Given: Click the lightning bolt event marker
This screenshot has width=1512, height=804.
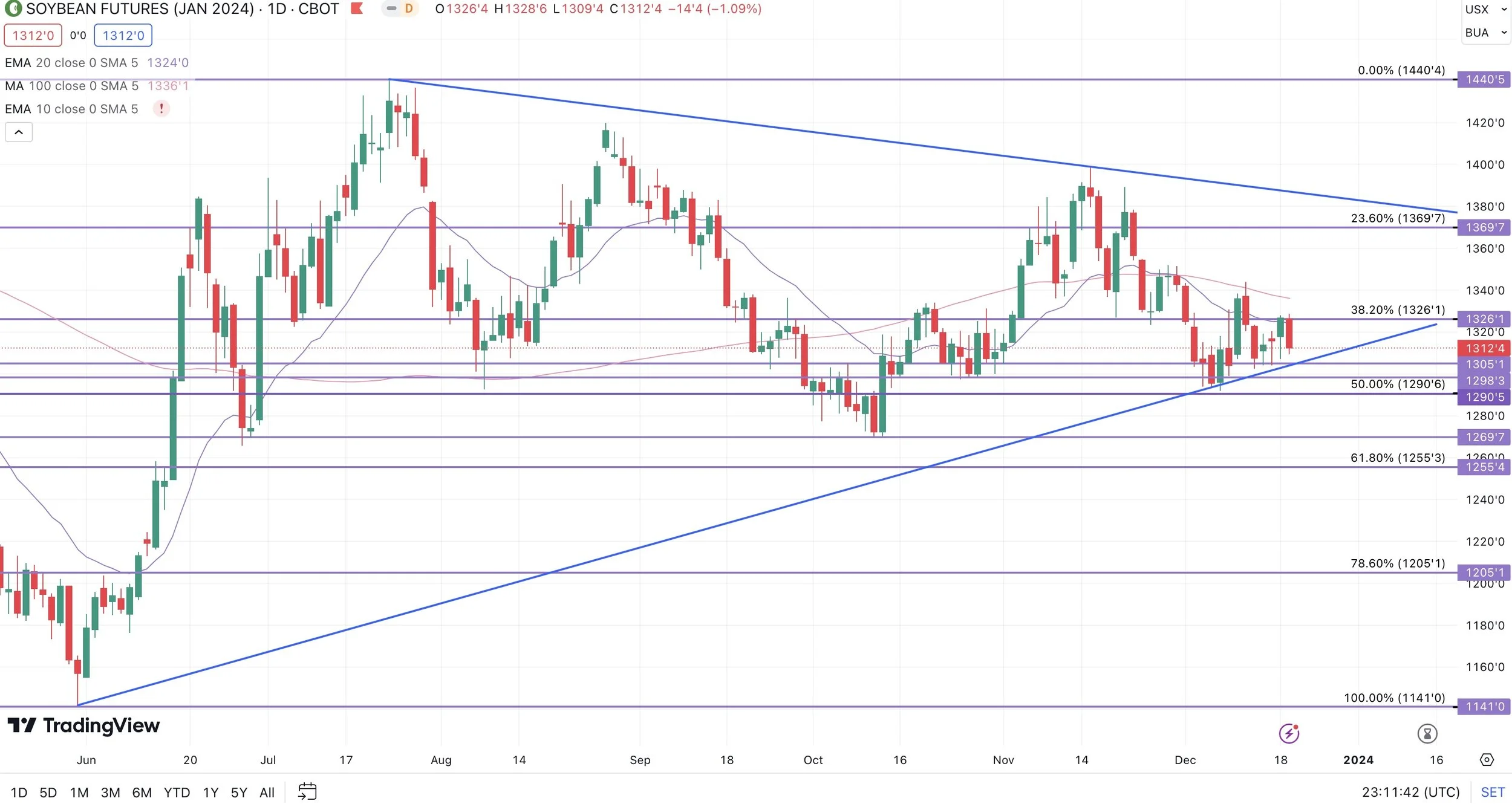Looking at the screenshot, I should tap(1289, 733).
